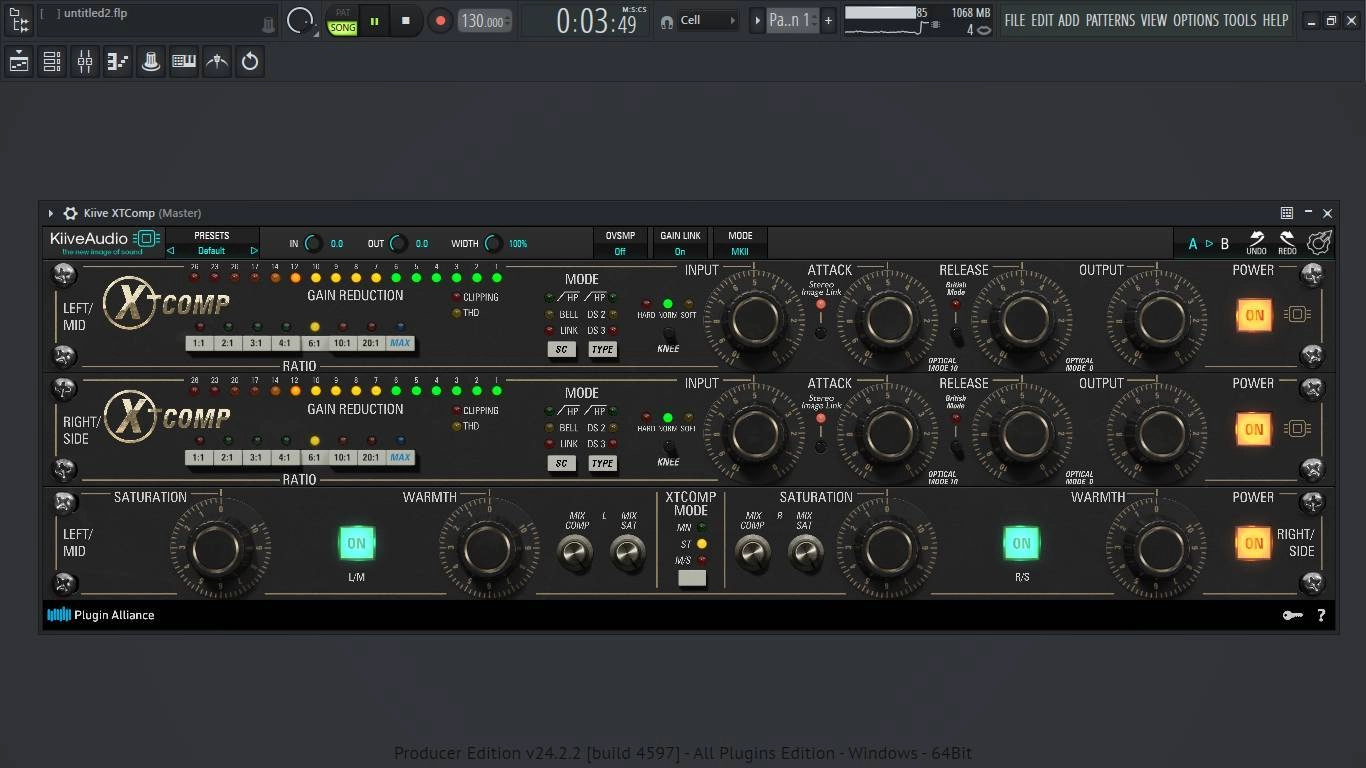Image resolution: width=1366 pixels, height=768 pixels.
Task: Open the MODE MKII dropdown
Action: 740,243
